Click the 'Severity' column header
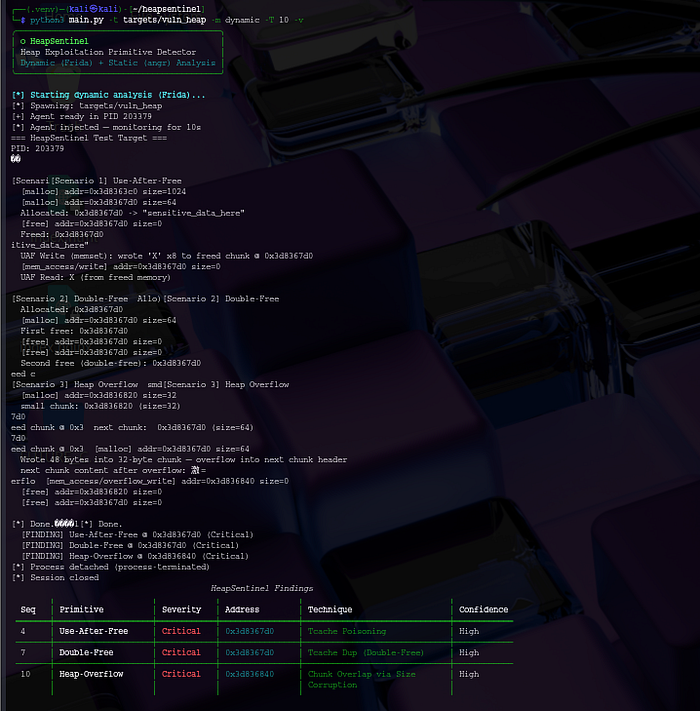The height and width of the screenshot is (711, 700). click(x=181, y=610)
